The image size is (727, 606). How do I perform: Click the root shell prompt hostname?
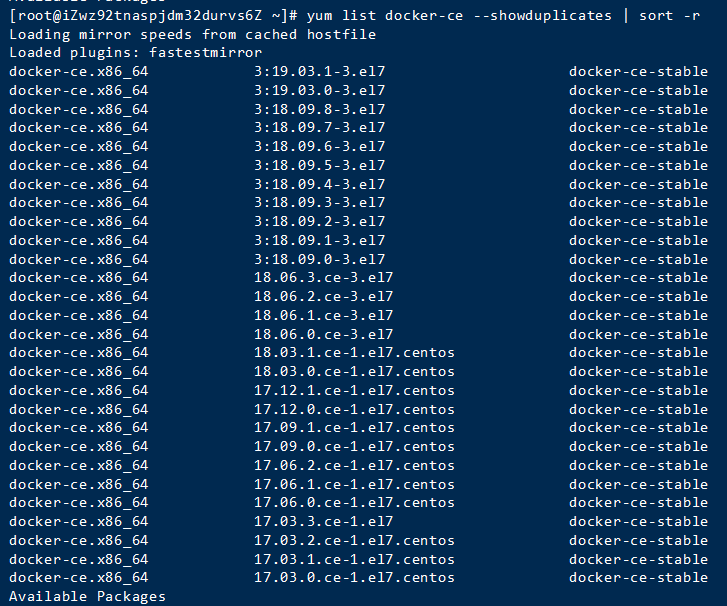point(153,16)
